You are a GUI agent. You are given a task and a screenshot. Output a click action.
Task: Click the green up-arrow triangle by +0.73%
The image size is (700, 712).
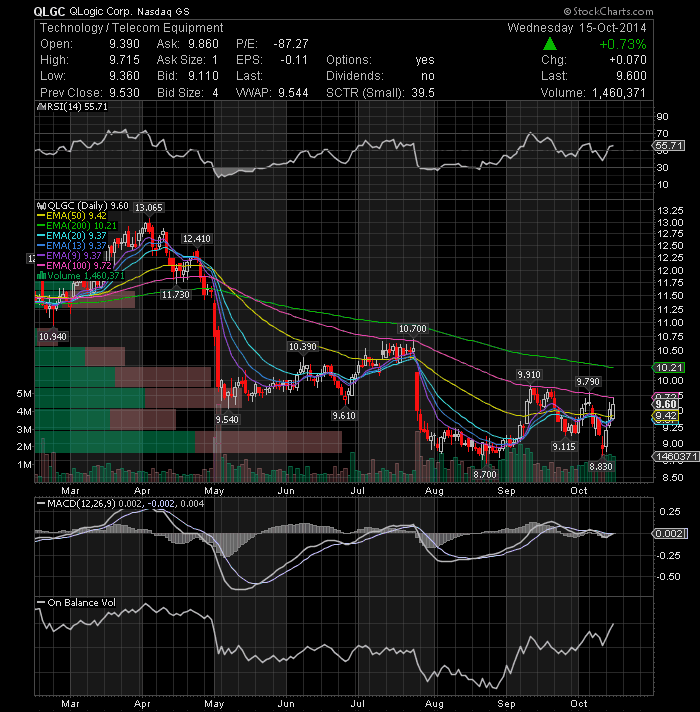tap(550, 44)
